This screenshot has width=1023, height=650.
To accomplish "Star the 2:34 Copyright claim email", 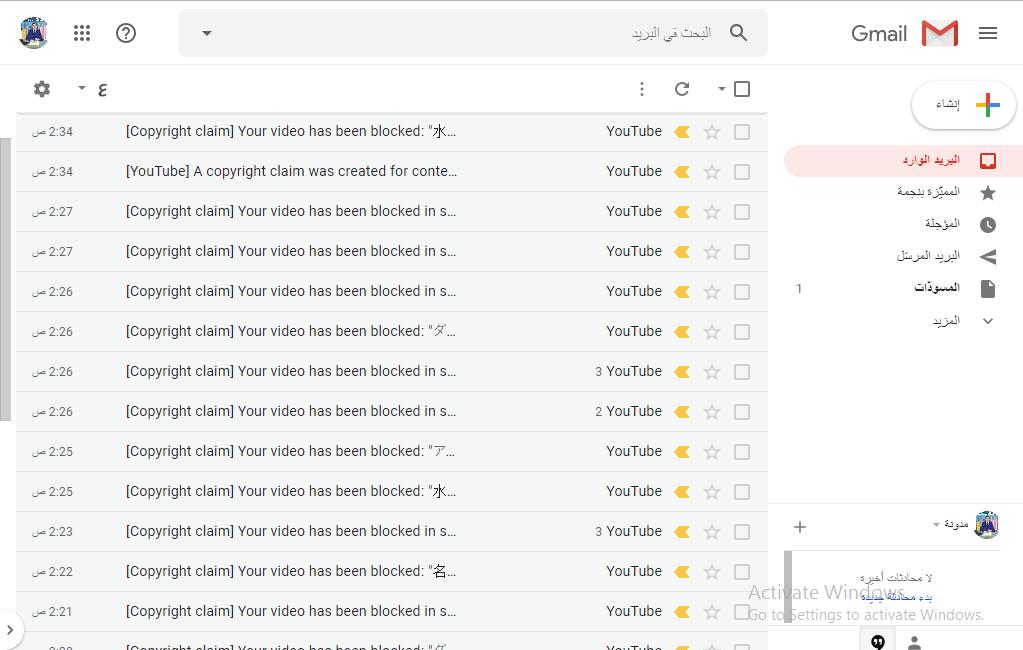I will point(712,132).
